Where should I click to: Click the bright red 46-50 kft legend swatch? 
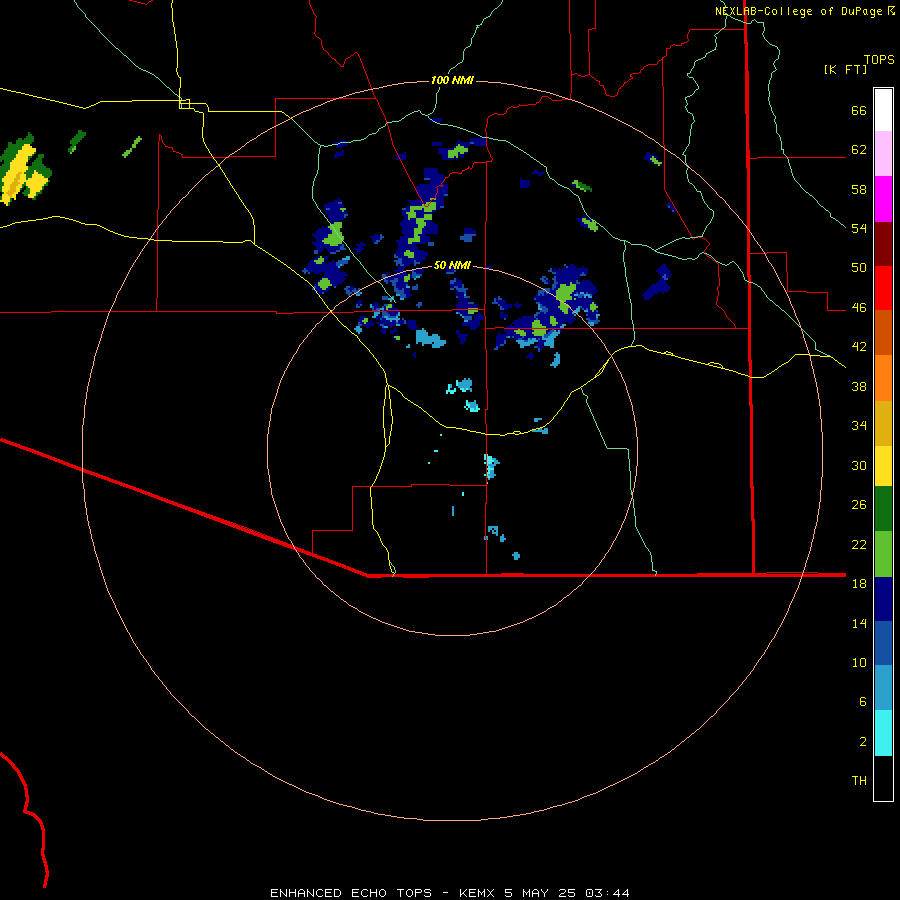(883, 288)
